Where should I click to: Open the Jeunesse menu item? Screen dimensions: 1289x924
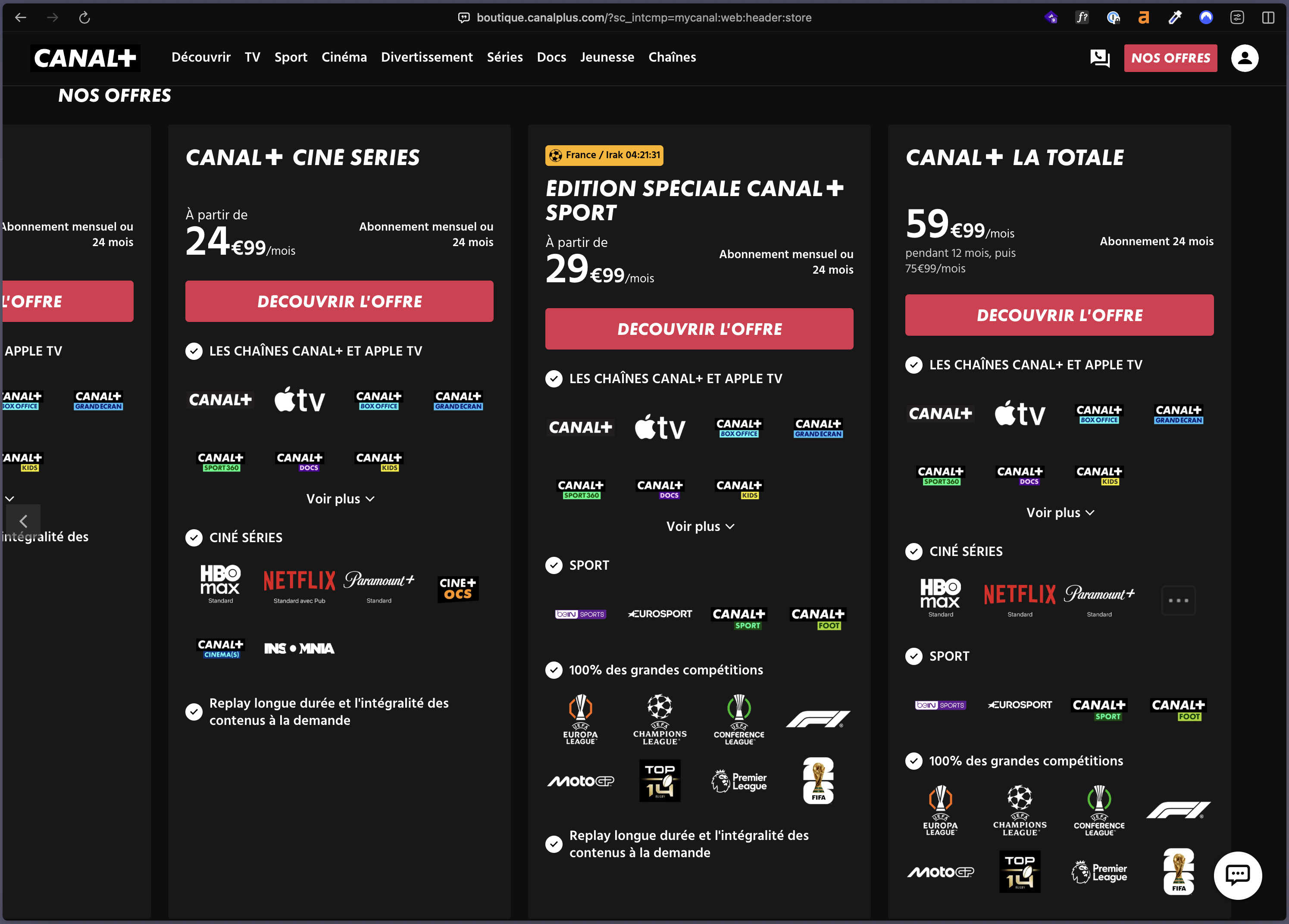[607, 57]
